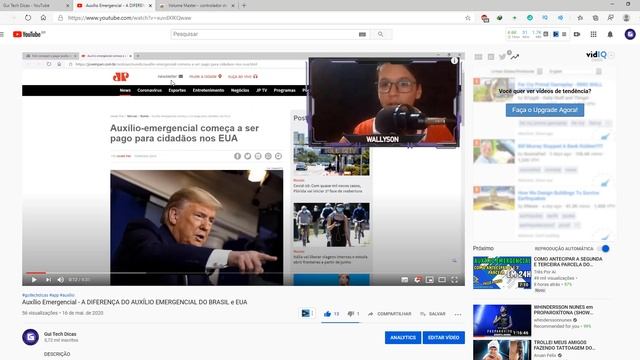Click the video progress bar

coord(243,273)
